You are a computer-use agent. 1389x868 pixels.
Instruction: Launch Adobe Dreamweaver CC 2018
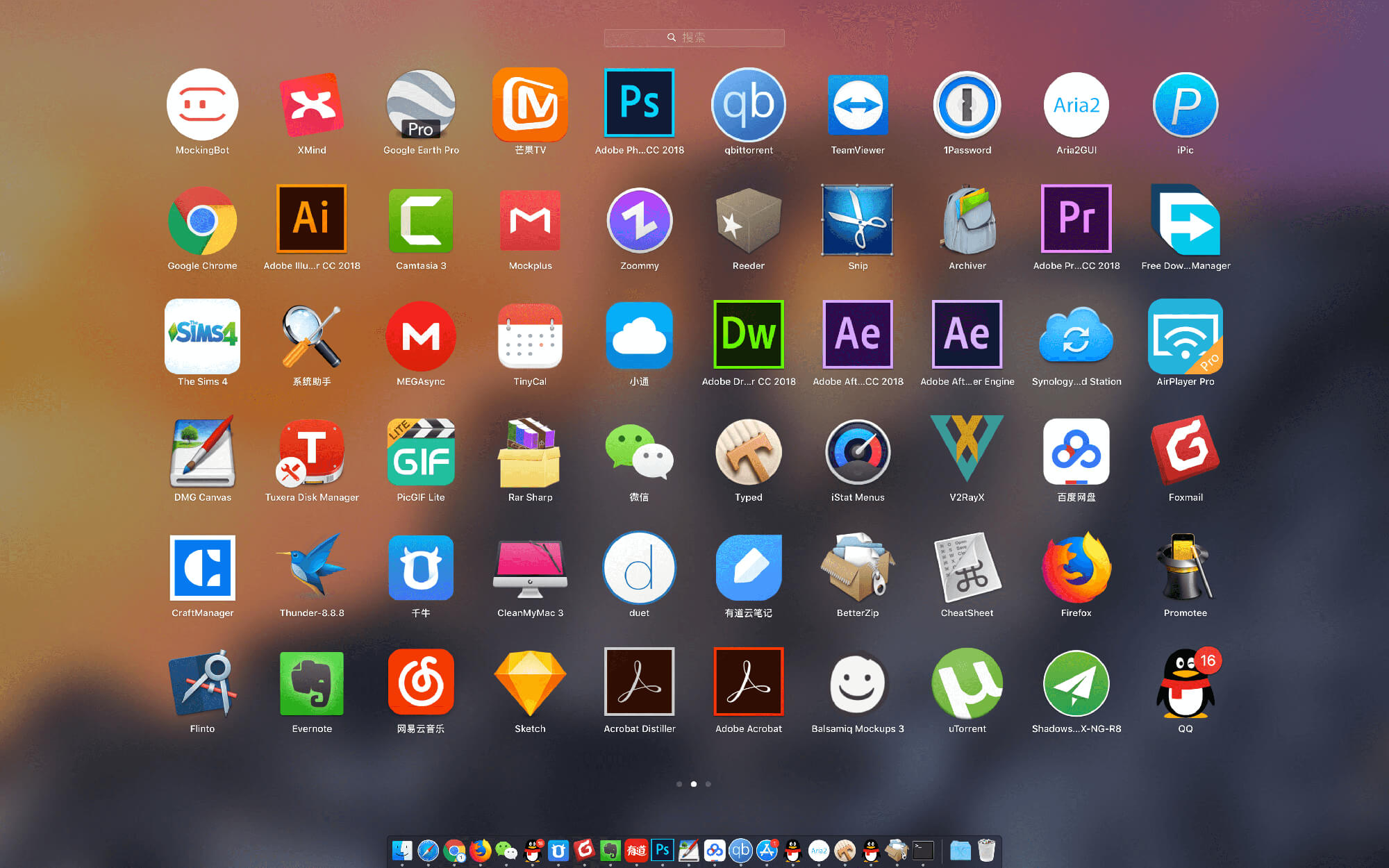pyautogui.click(x=749, y=335)
